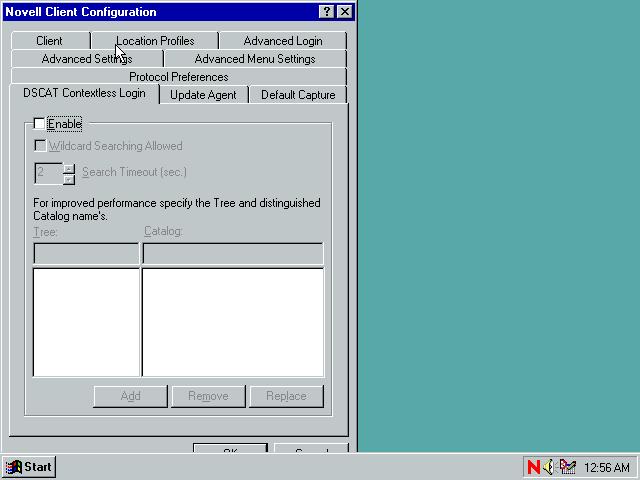Decrease Search Timeout with down arrow
The height and width of the screenshot is (480, 640).
tap(69, 179)
